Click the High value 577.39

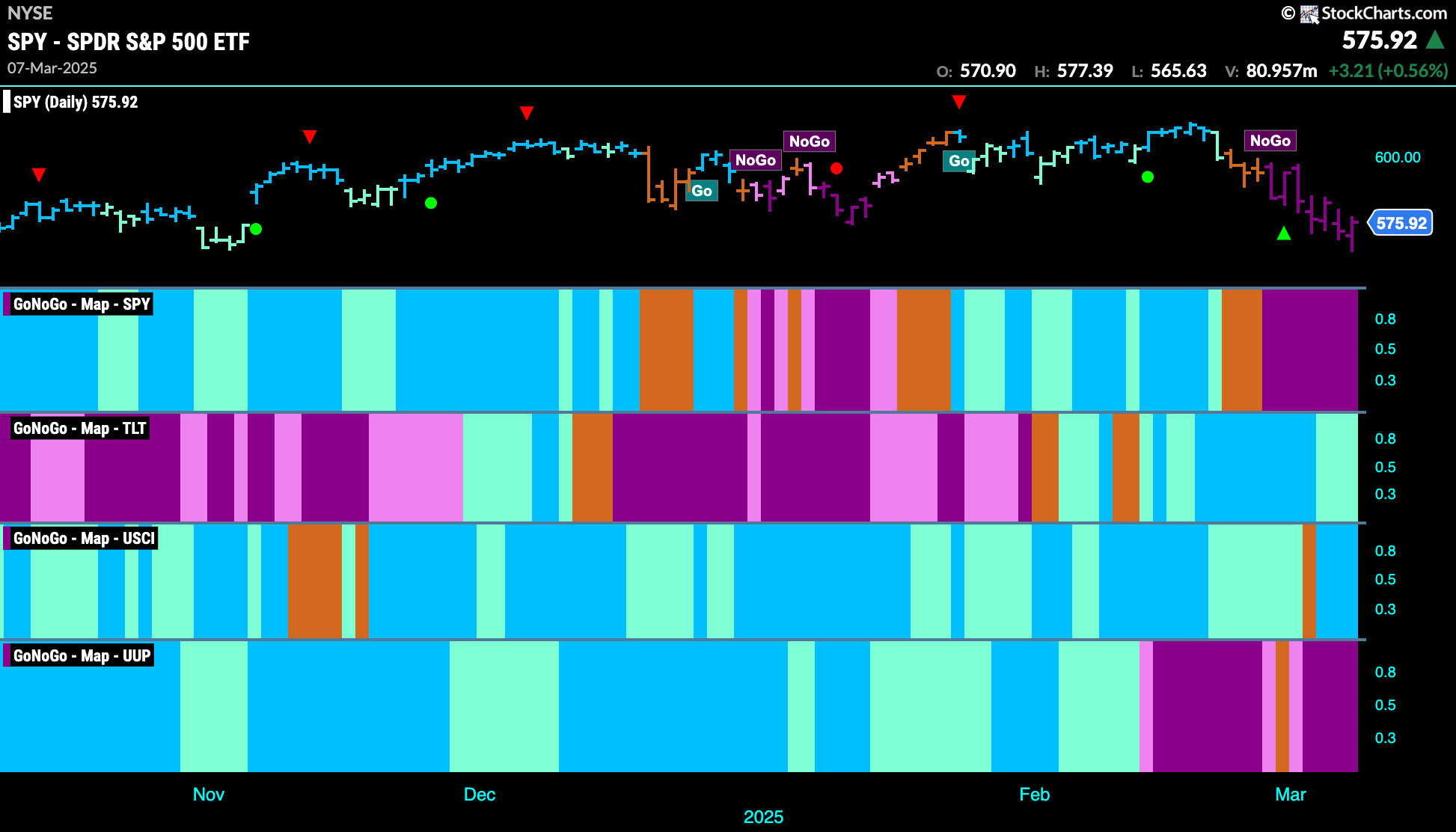[1085, 71]
